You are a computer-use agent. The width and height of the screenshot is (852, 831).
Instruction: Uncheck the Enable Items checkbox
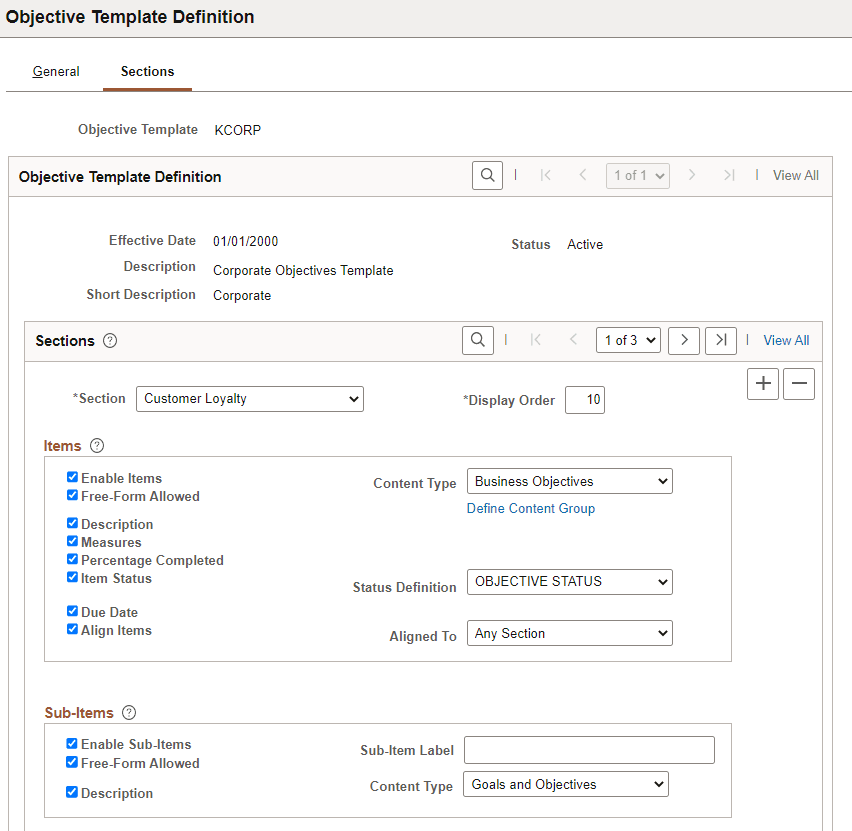72,477
